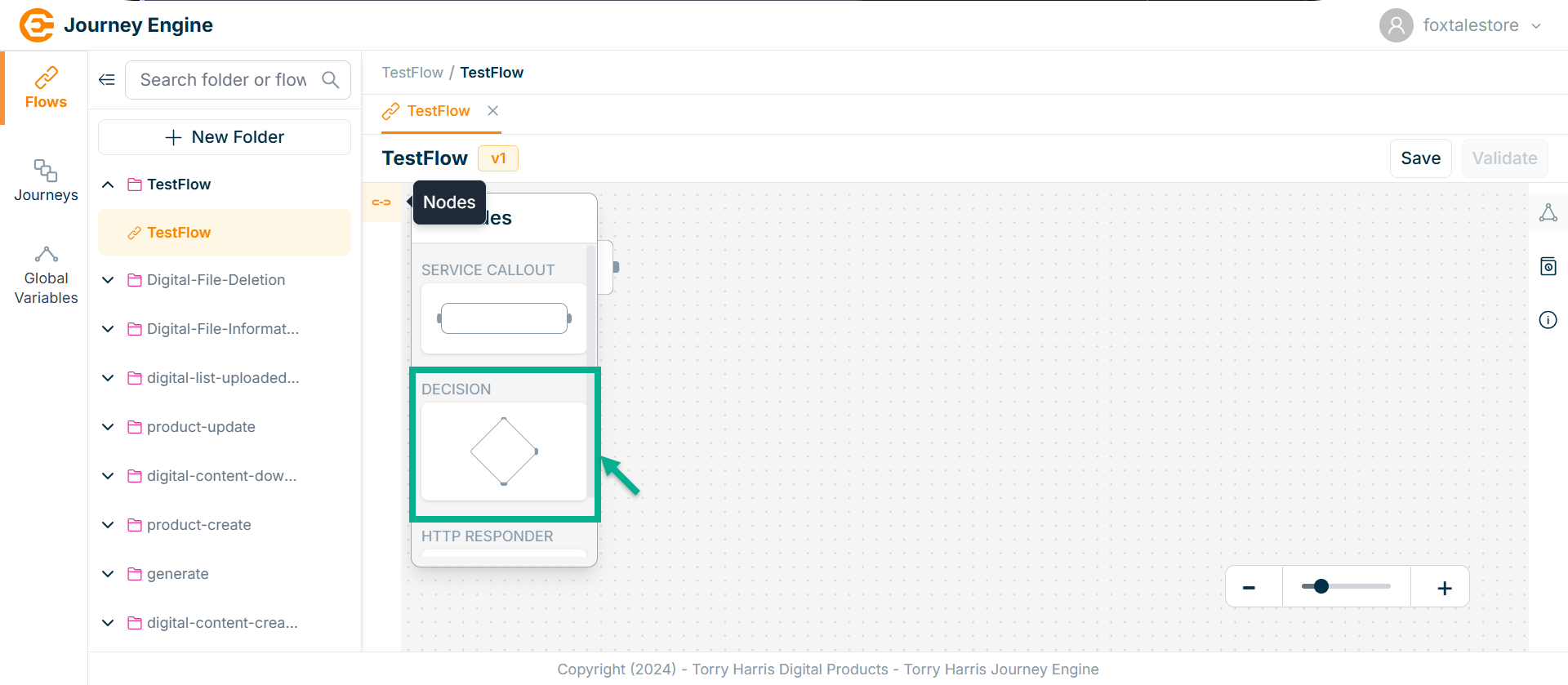1568x685 pixels.
Task: Click the search magnifier icon
Action: [x=331, y=80]
